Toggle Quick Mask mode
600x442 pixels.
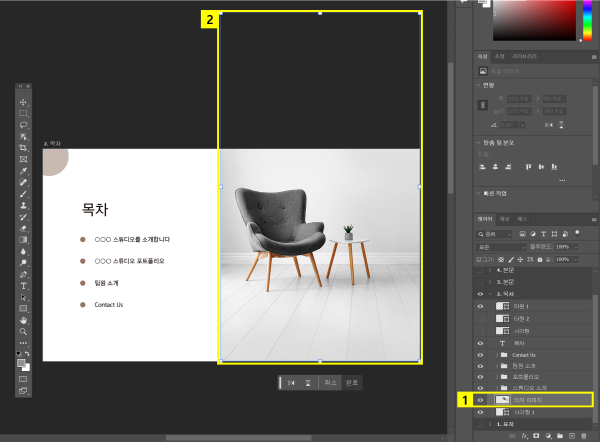tap(23, 379)
